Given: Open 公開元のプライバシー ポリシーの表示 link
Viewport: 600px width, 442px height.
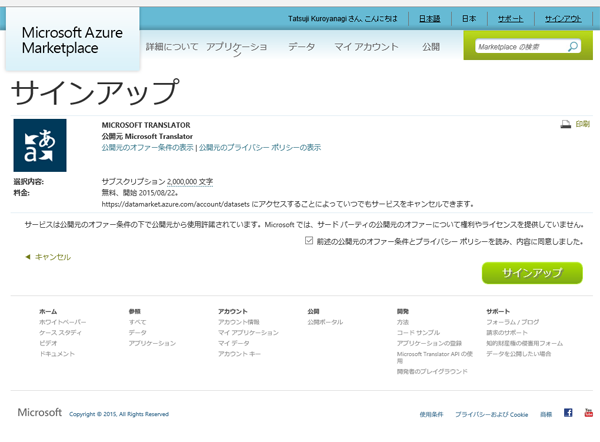Looking at the screenshot, I should point(260,147).
